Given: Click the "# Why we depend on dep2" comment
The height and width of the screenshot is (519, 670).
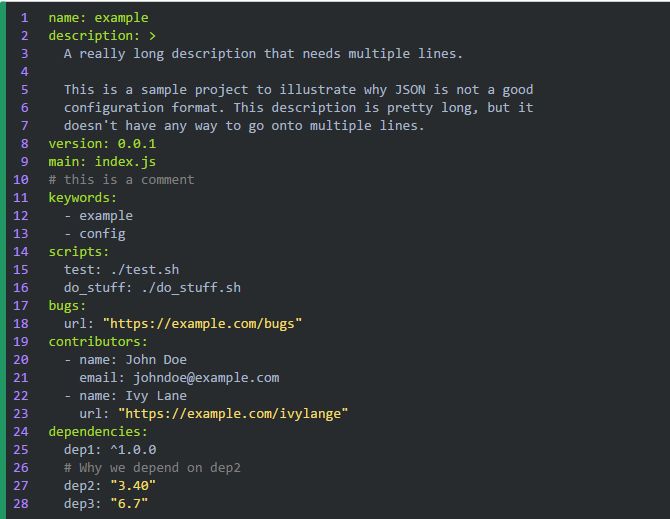Looking at the screenshot, I should click(x=152, y=467).
